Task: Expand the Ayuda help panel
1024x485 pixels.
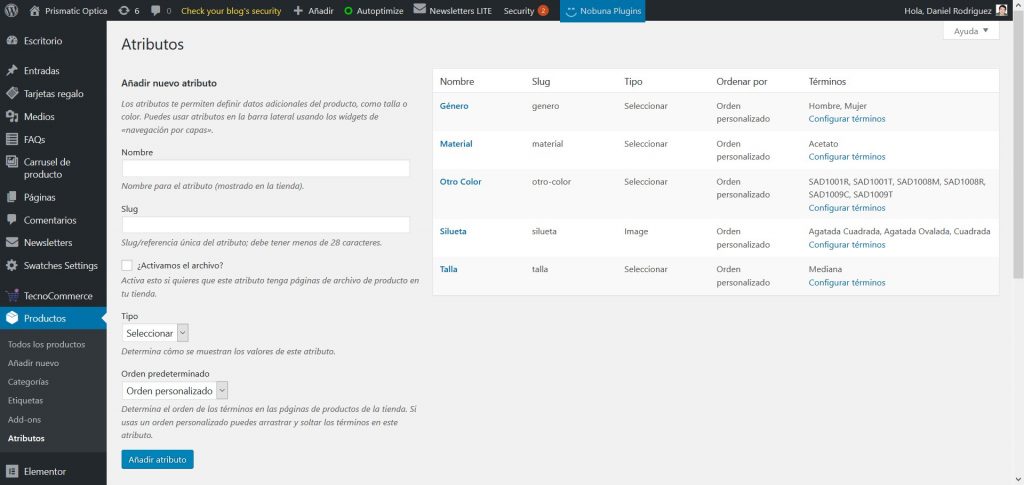Action: [970, 31]
